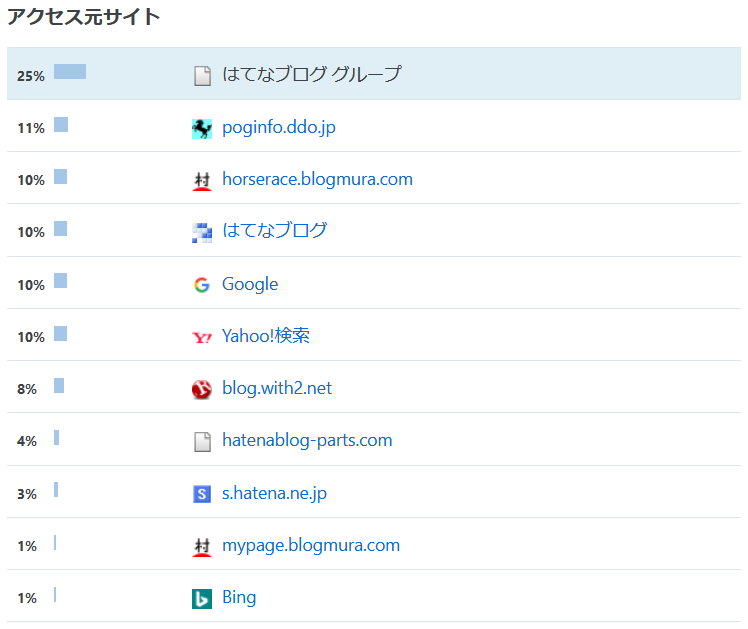Open the Google referrer link
The image size is (748, 629).
tap(250, 284)
